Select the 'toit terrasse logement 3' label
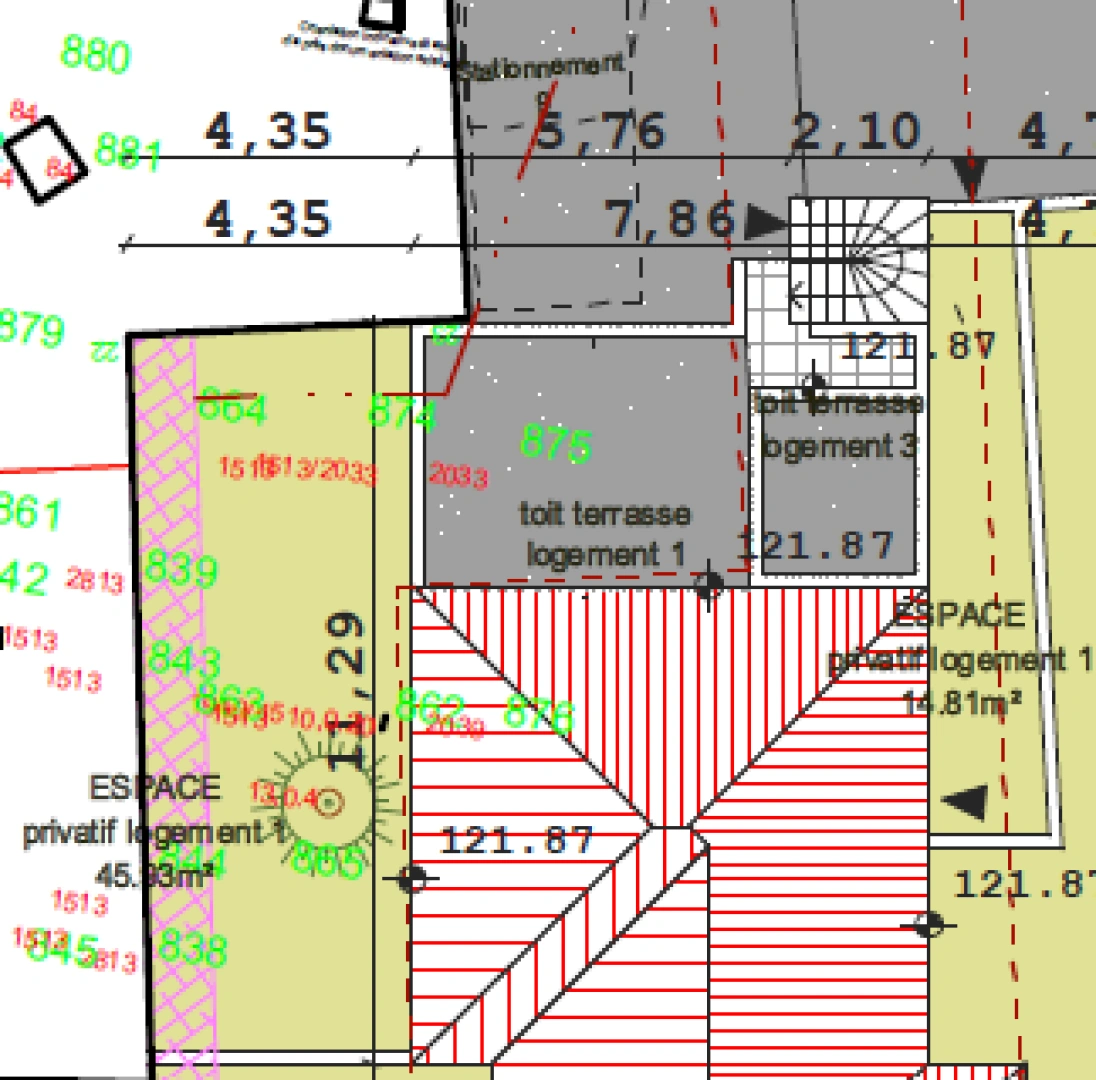Viewport: 1096px width, 1080px height. pyautogui.click(x=838, y=425)
